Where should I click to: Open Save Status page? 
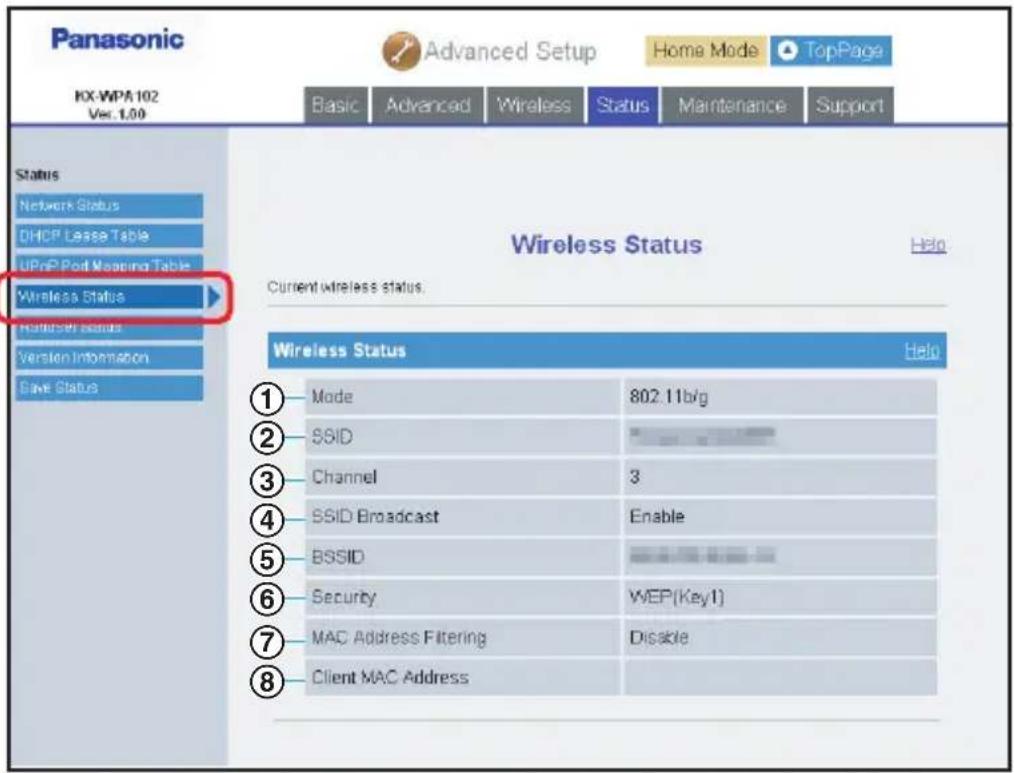point(109,387)
